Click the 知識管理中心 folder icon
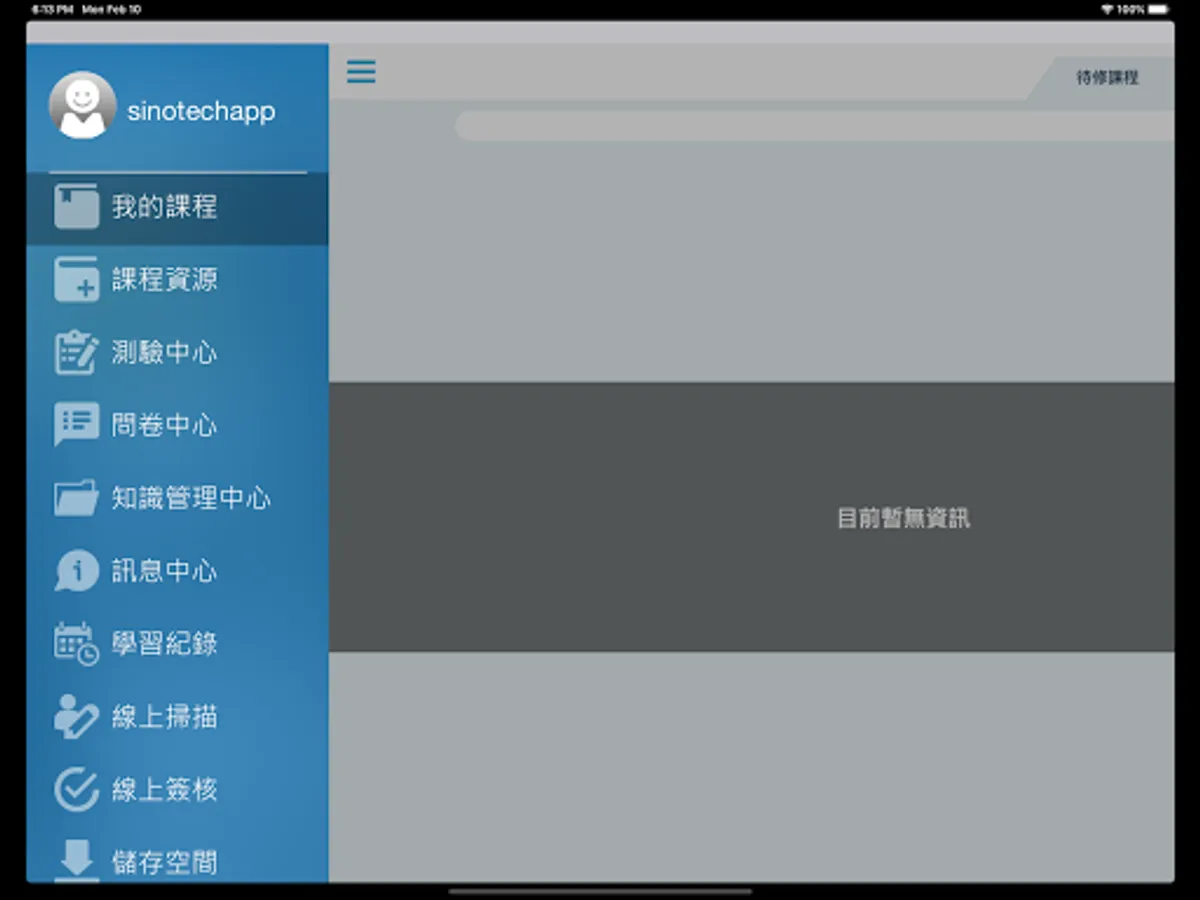 pyautogui.click(x=76, y=497)
